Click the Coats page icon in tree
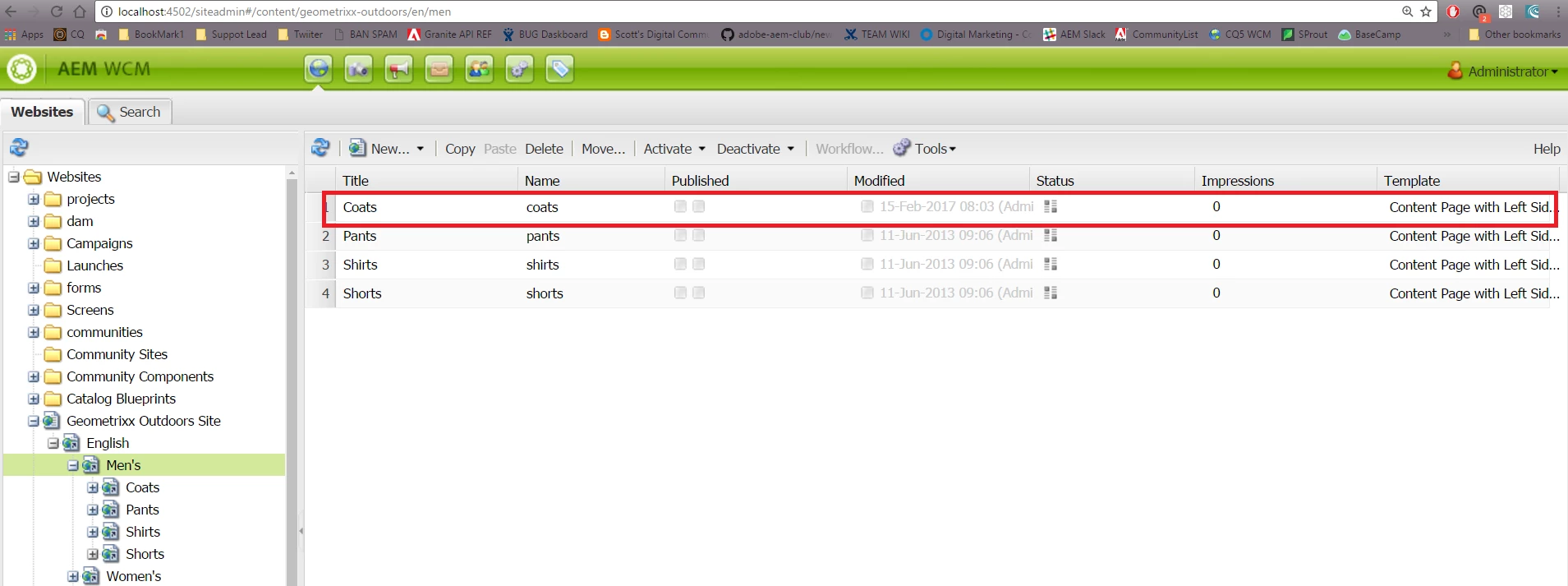 (110, 487)
